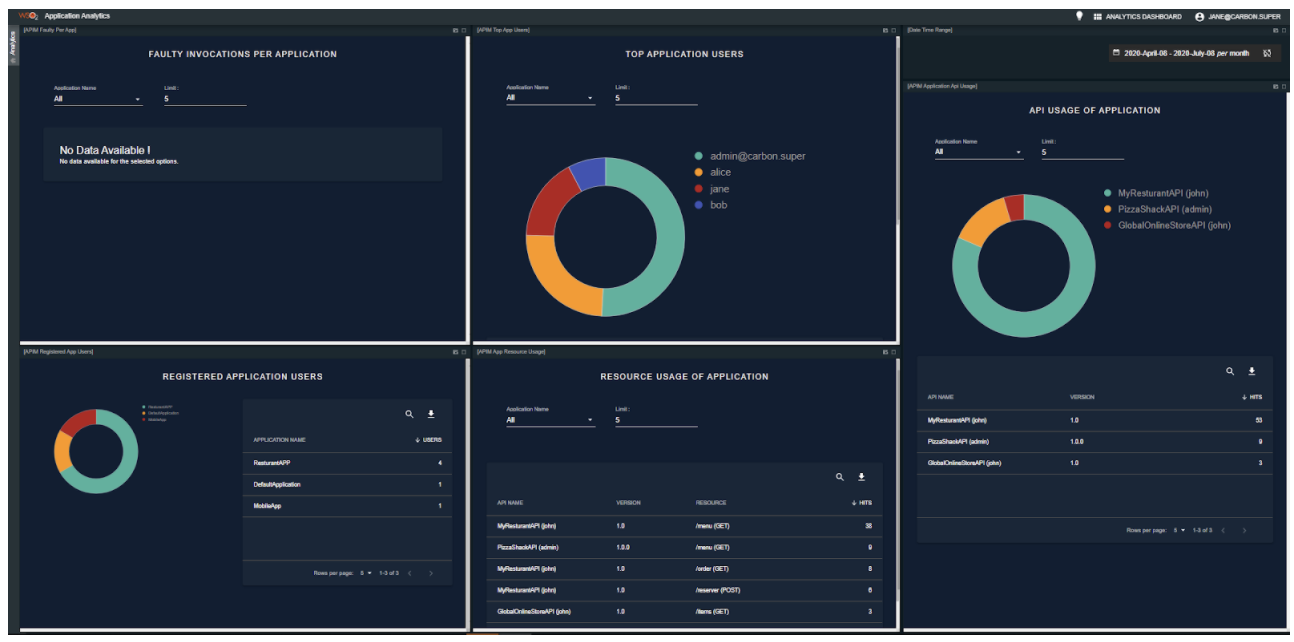Select the MobileApp row in Registered Users table
This screenshot has height=642, width=1294.
[347, 506]
